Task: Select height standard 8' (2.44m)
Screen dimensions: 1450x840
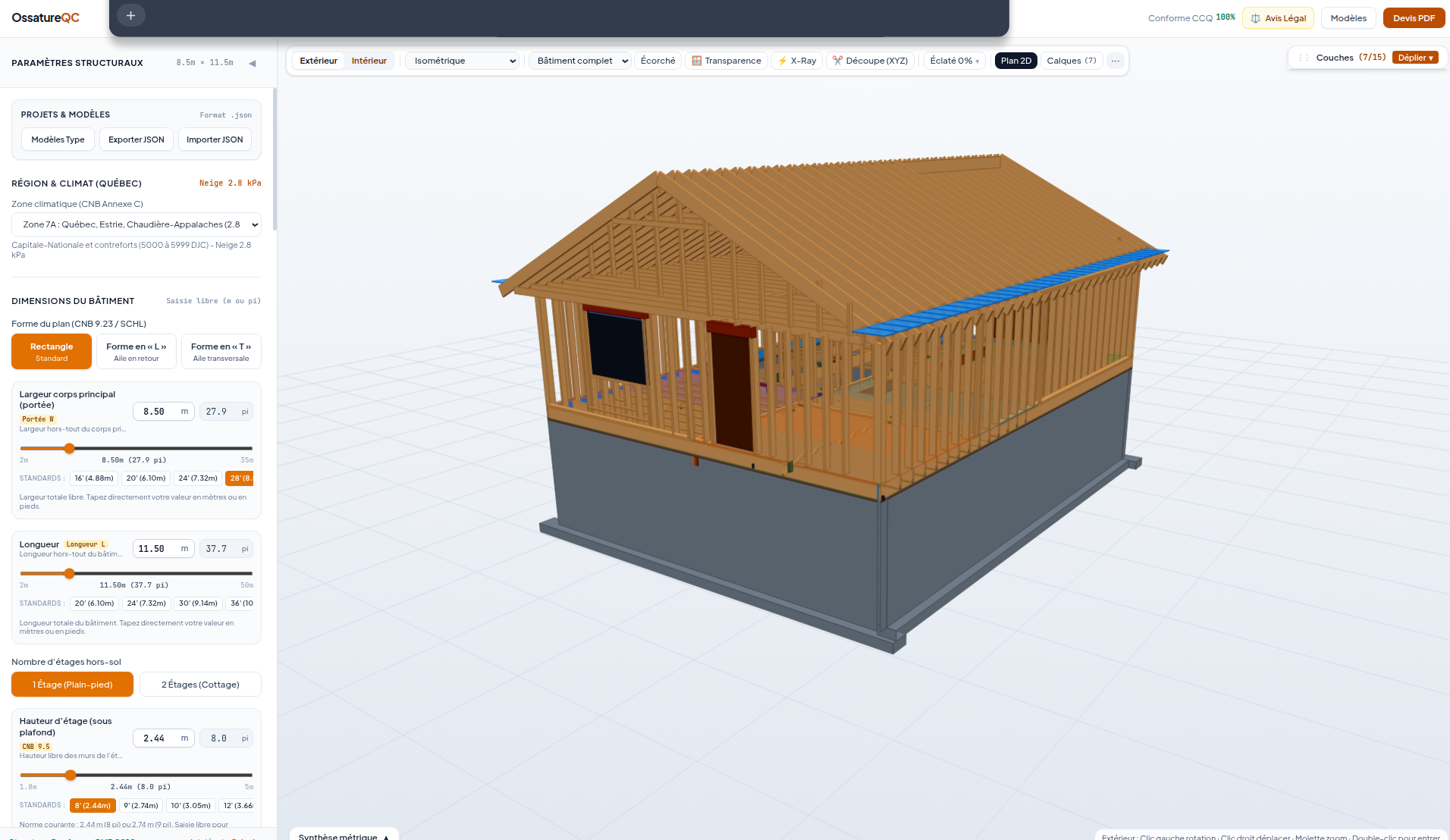Action: (x=93, y=806)
